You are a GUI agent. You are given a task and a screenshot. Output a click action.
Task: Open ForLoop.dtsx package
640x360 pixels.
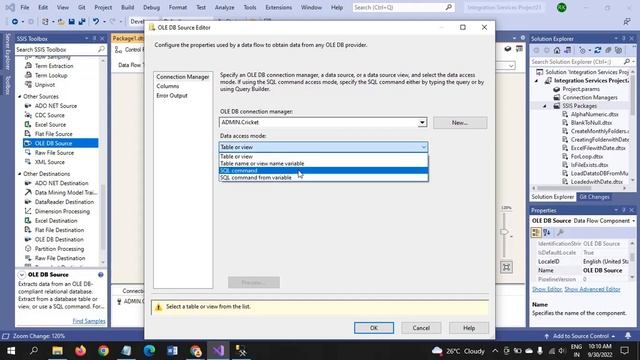pos(587,156)
